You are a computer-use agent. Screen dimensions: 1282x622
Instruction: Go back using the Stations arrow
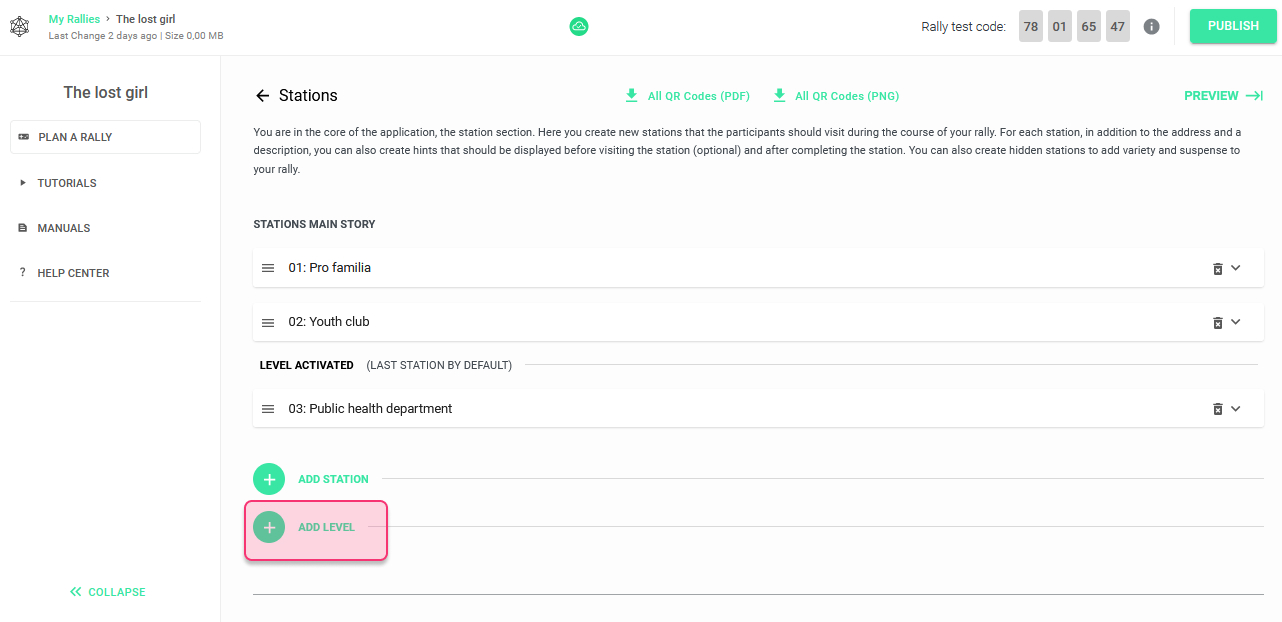263,96
